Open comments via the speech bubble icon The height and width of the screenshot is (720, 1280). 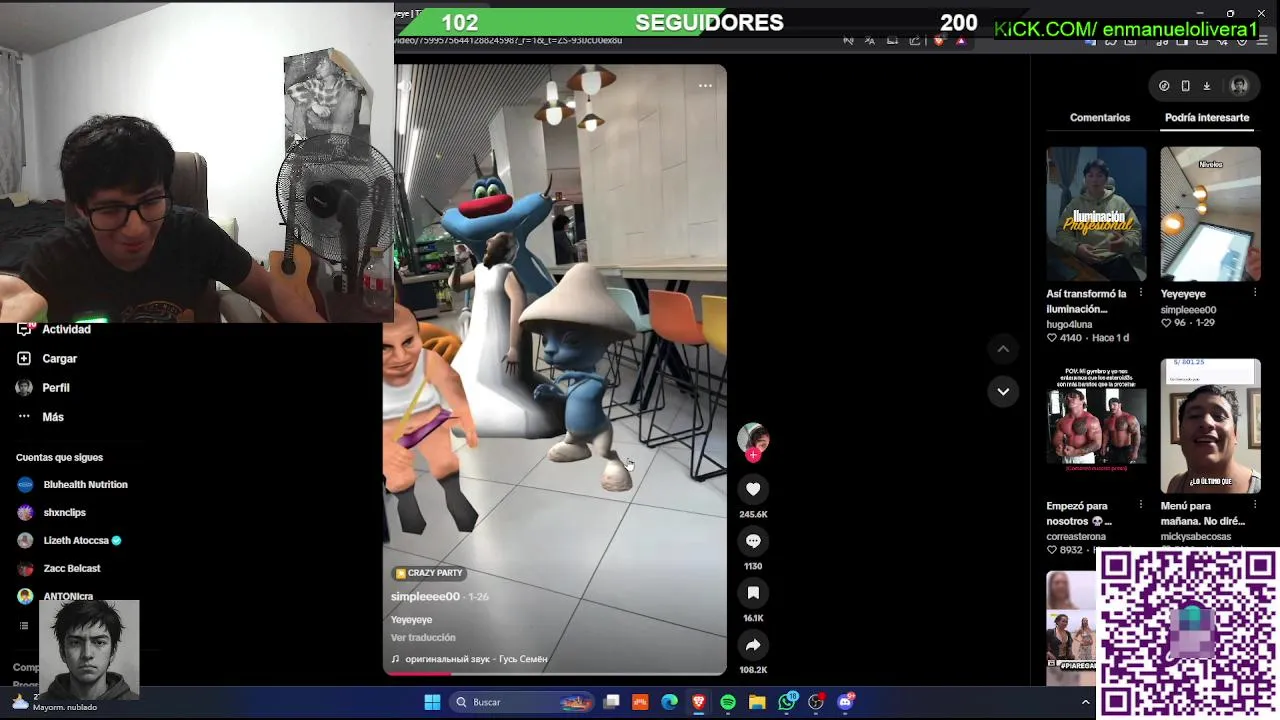click(753, 541)
